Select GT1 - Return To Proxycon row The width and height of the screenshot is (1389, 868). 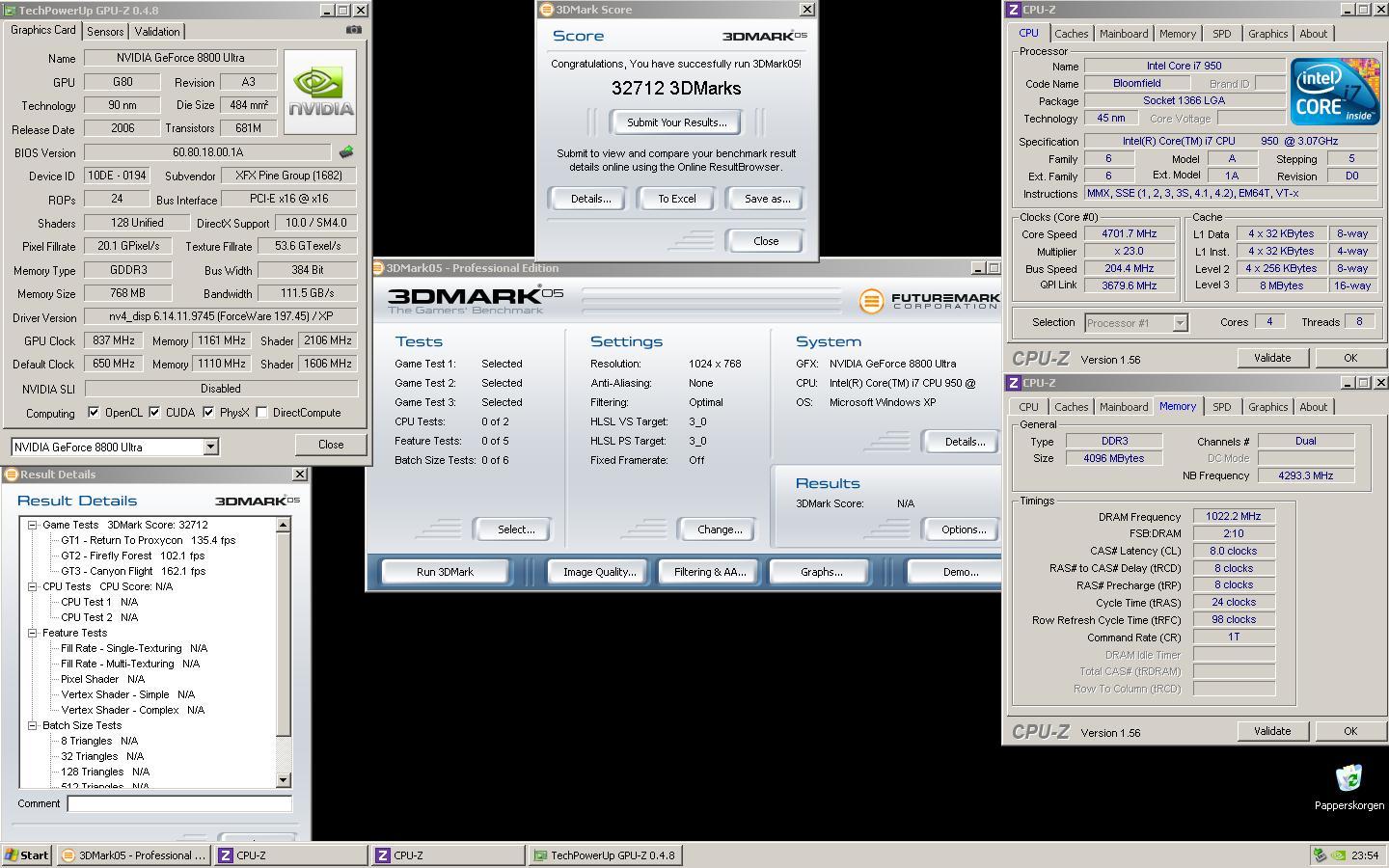tap(149, 540)
